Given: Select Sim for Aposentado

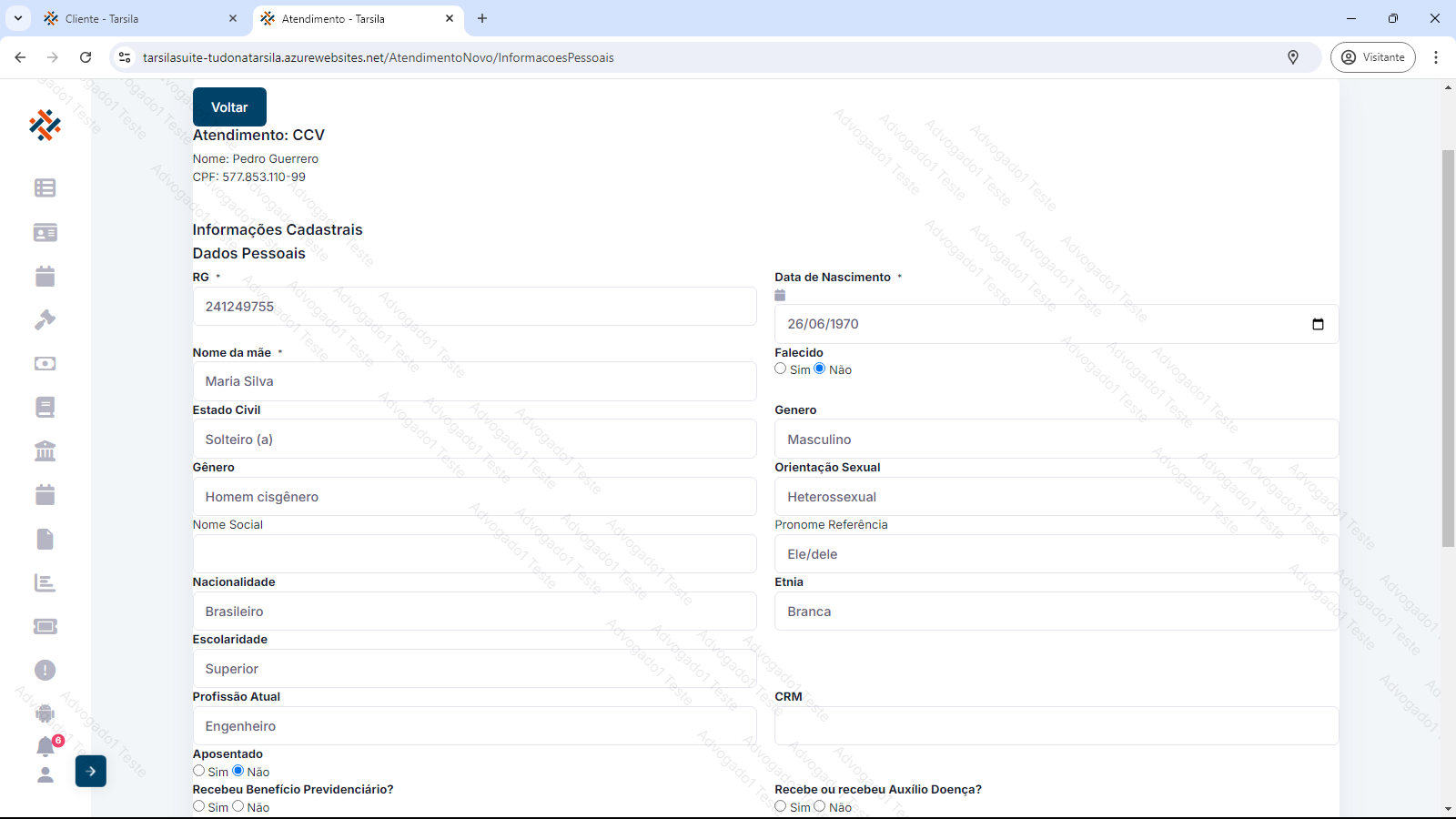Looking at the screenshot, I should 199,771.
